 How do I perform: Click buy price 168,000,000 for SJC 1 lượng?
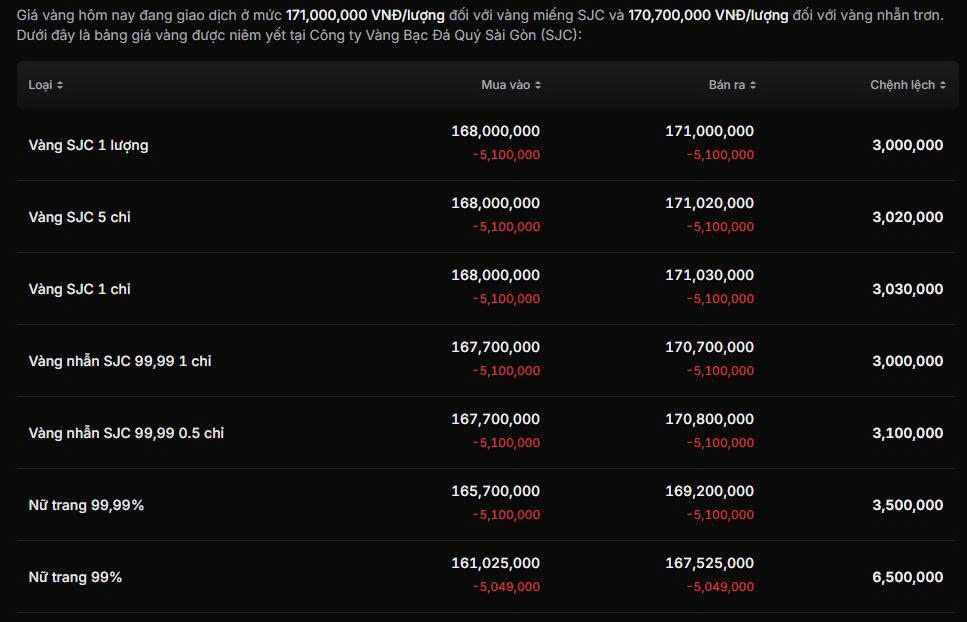(x=495, y=131)
